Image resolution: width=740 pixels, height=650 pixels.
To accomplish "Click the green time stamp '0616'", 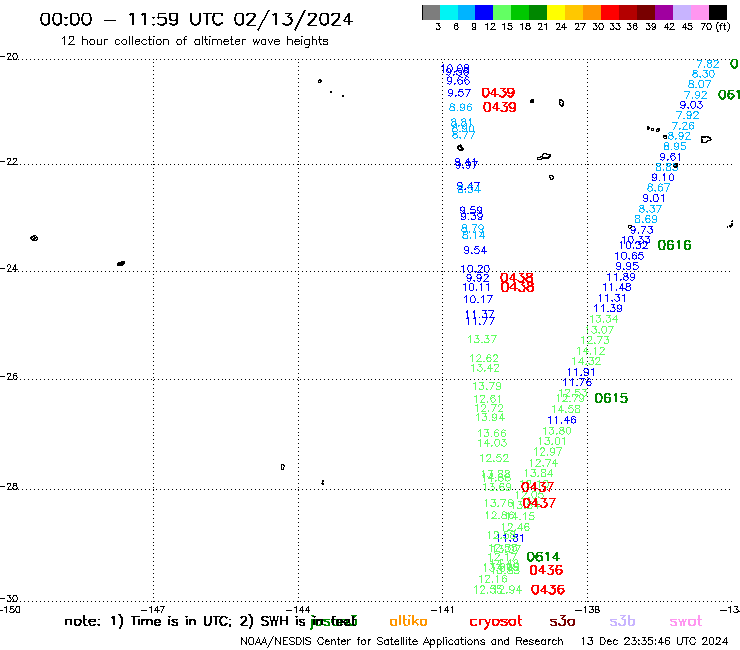I will coord(674,245).
